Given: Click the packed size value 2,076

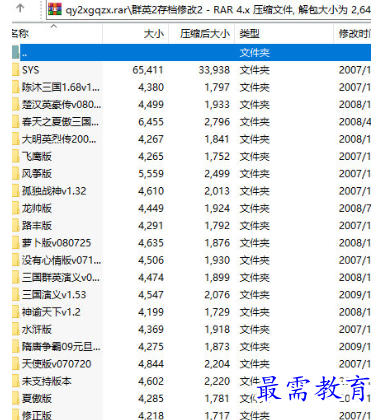Looking at the screenshot, I should [x=217, y=295].
